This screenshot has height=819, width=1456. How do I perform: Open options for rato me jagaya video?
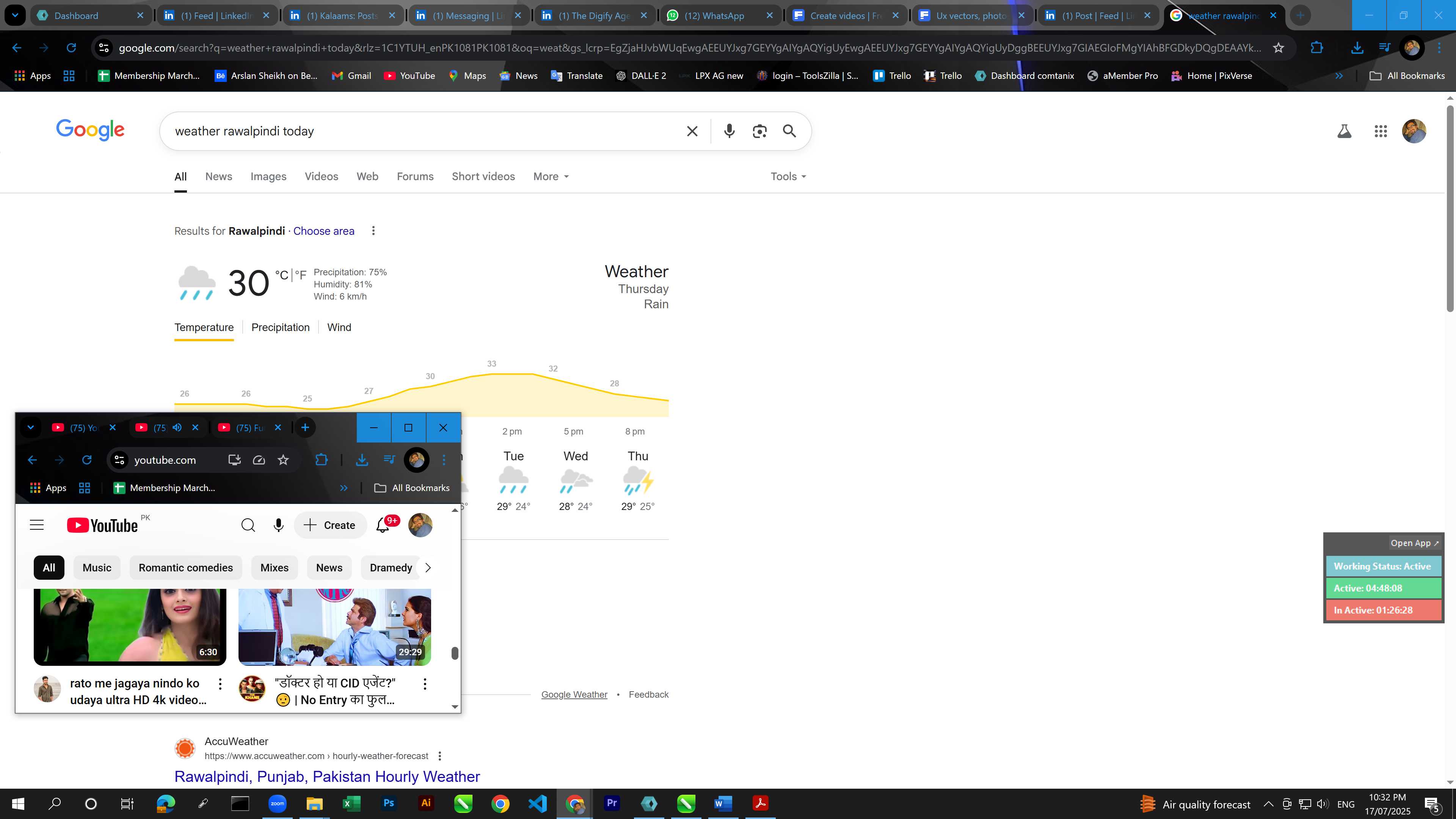220,684
